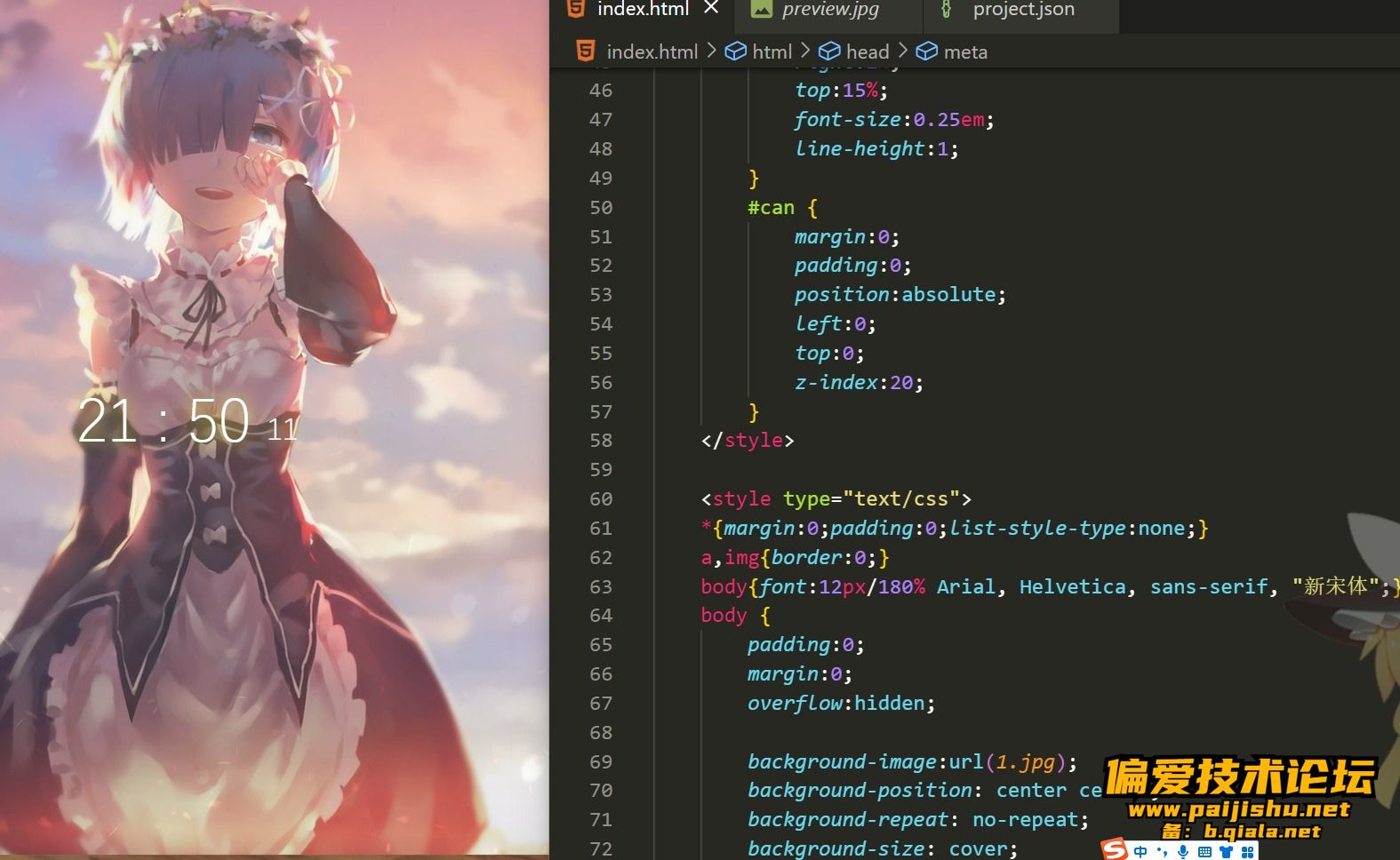Click line number 46 in the gutter

click(x=601, y=90)
